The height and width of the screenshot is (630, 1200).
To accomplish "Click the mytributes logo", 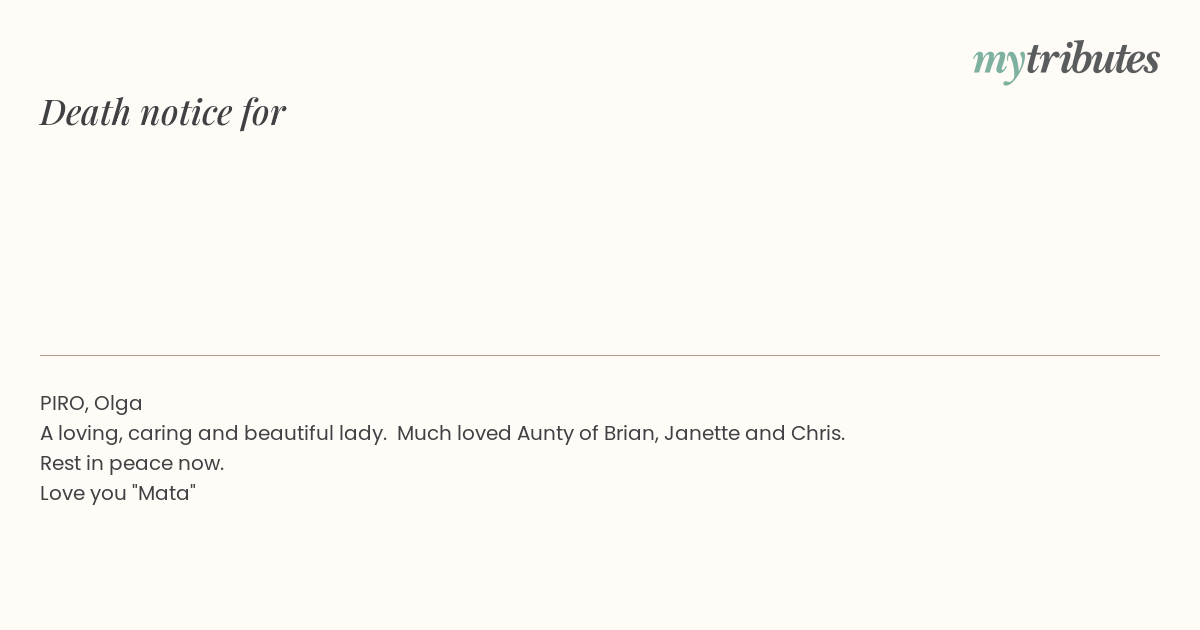I will 1066,60.
